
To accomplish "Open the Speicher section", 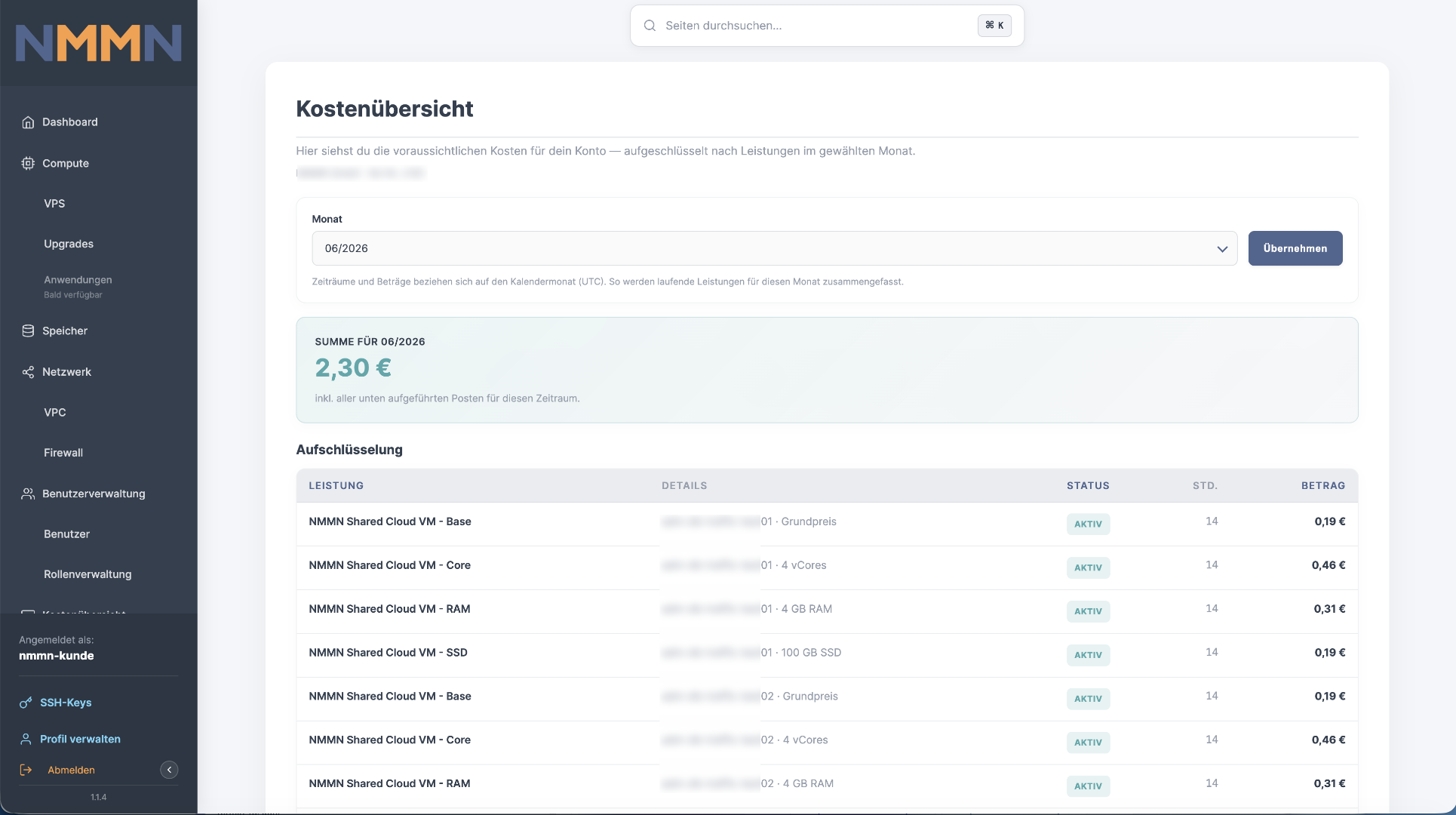I will (65, 331).
